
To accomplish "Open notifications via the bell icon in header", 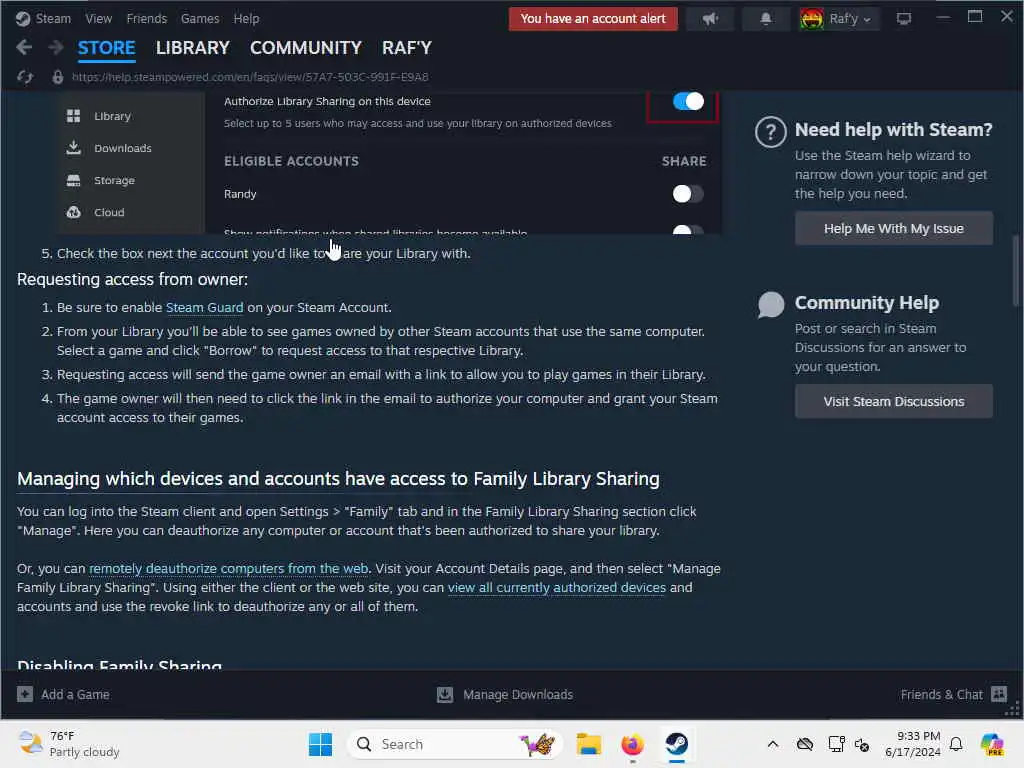I will pyautogui.click(x=765, y=19).
